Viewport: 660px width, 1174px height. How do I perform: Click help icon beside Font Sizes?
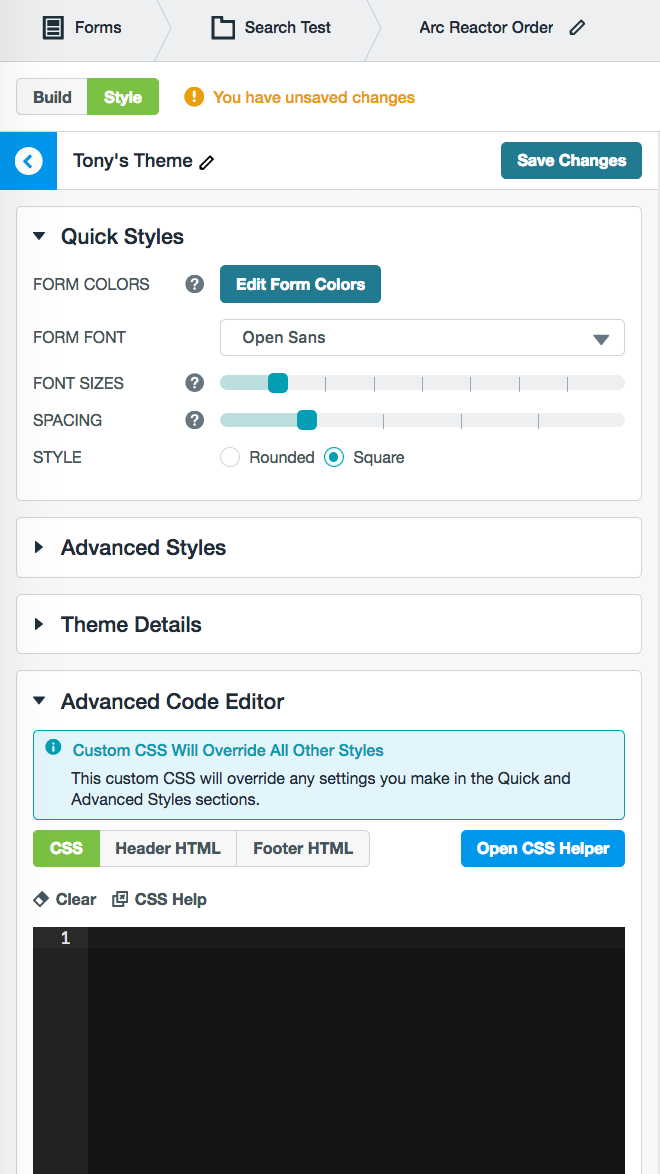(195, 383)
